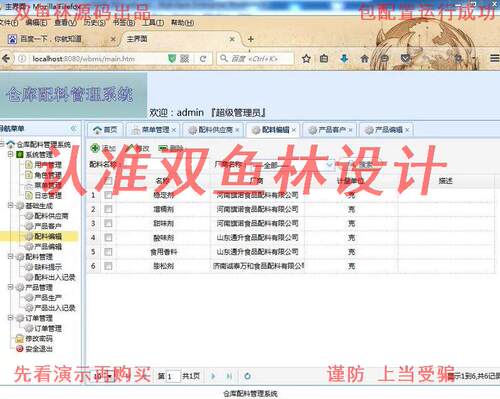Screen dimensions: 500x399
Task: Open the browser downloads arrow icon
Action: pos(344,59)
